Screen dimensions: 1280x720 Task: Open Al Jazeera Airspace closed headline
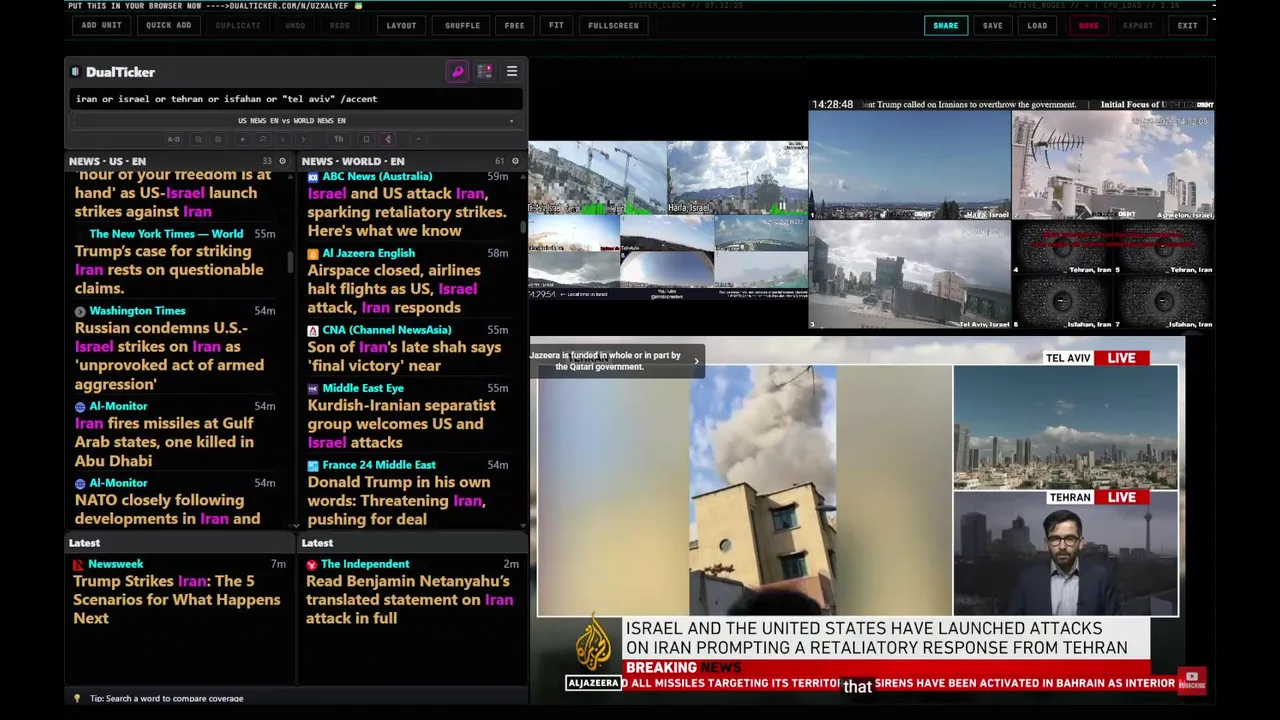(x=393, y=289)
